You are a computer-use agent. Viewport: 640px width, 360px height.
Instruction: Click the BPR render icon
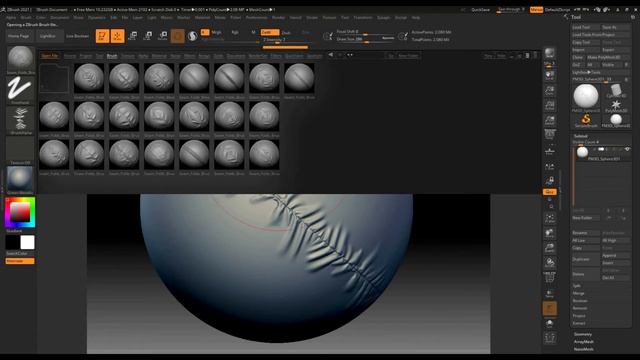click(550, 54)
